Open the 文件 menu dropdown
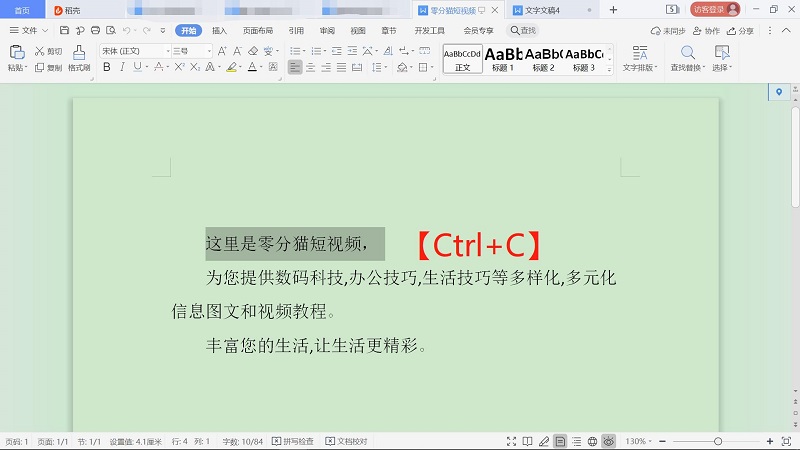Viewport: 800px width, 450px height. [28, 31]
